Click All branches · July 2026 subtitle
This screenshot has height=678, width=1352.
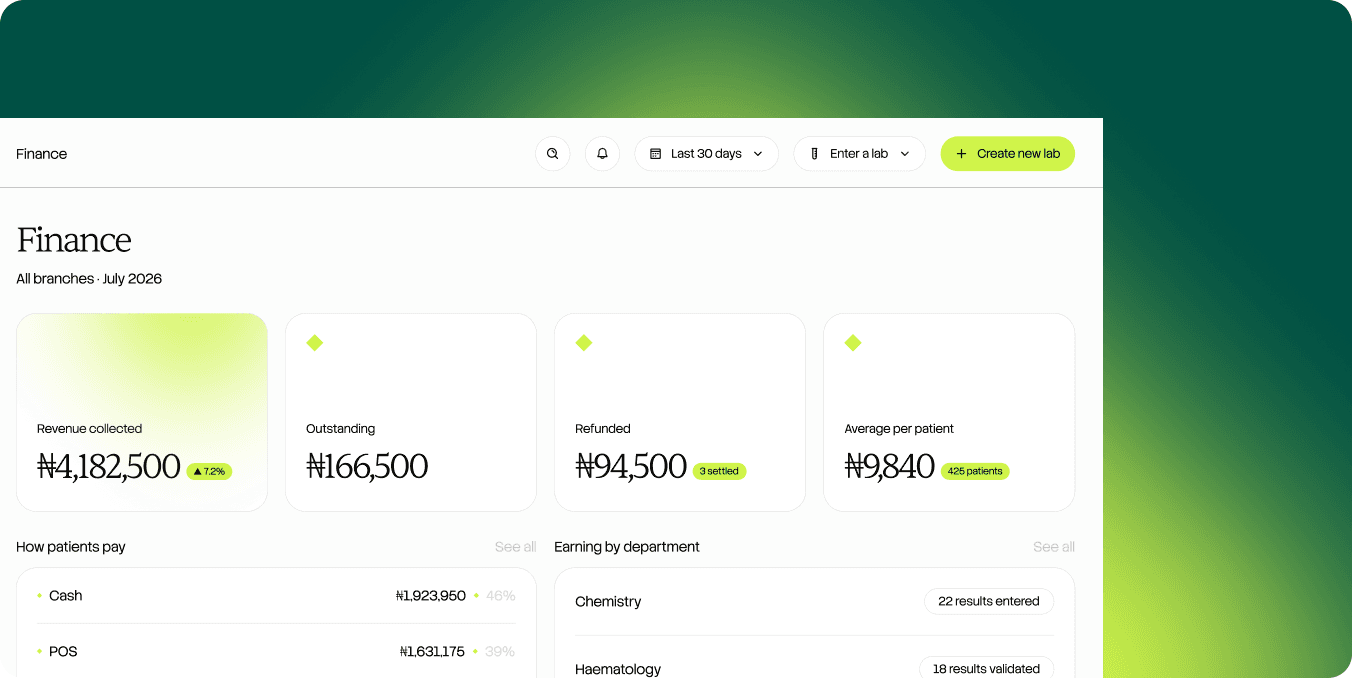(89, 279)
